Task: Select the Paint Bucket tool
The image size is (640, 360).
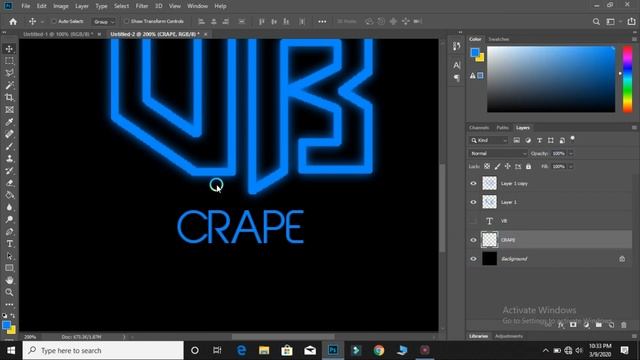Action: [9, 195]
